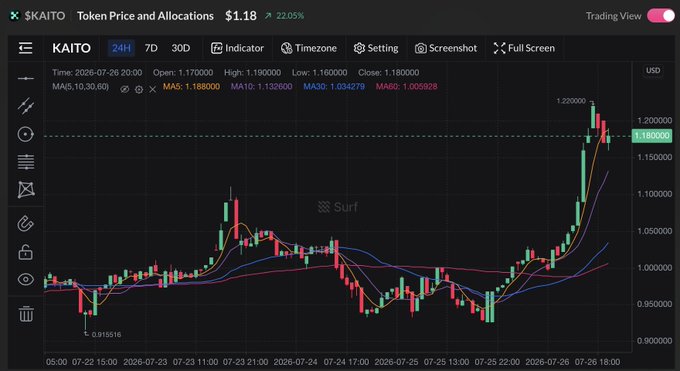Select the wave pattern drawing tool
This screenshot has width=680, height=371.
(x=26, y=190)
